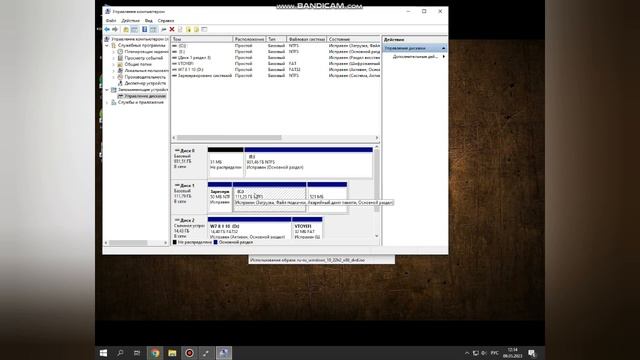Open the Файл menu
This screenshot has width=640, height=360.
point(111,20)
